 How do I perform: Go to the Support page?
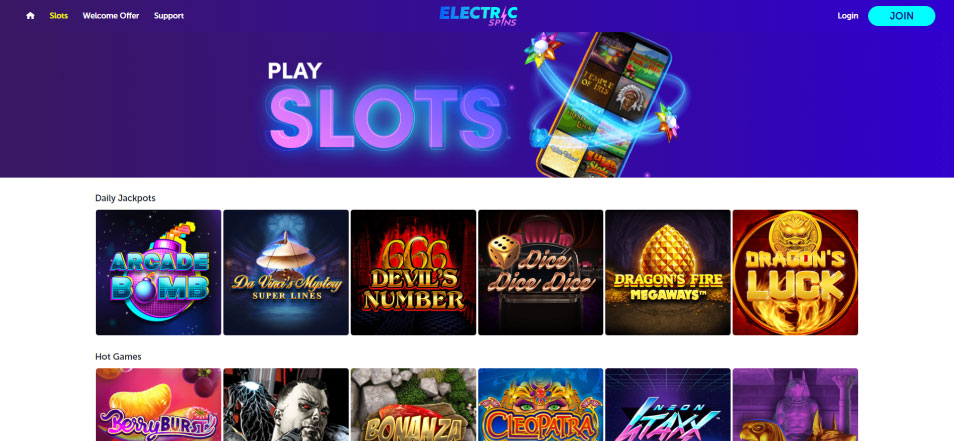(x=169, y=16)
